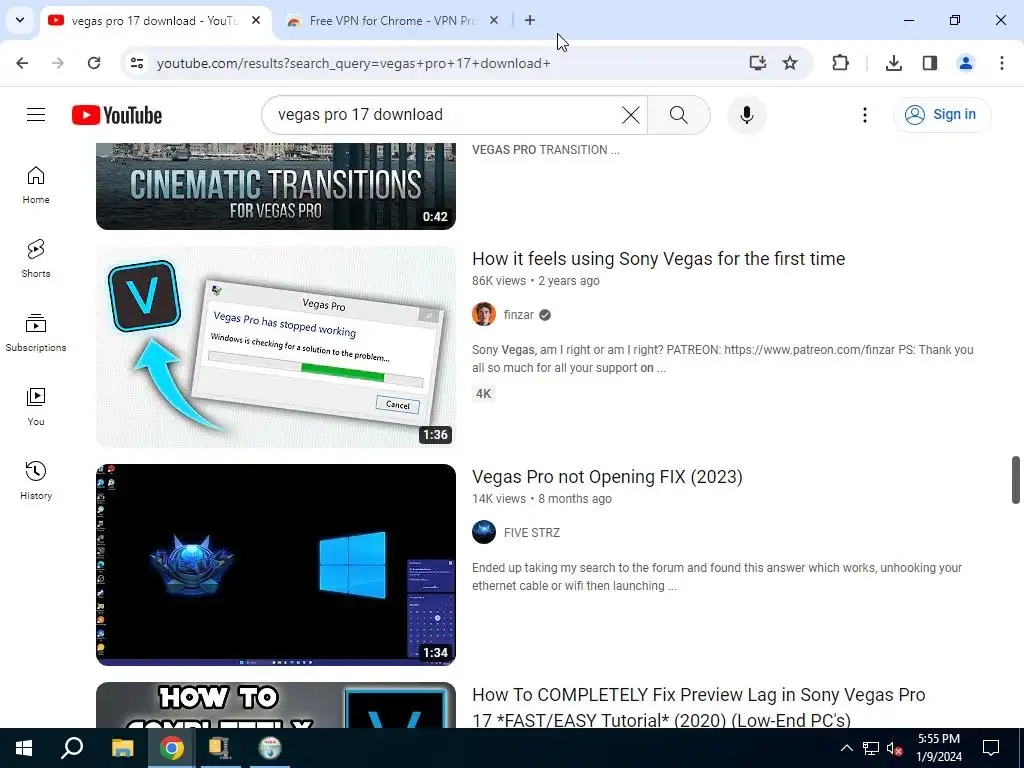View site information icon in address bar
Screen dimensions: 1024x768
point(136,63)
